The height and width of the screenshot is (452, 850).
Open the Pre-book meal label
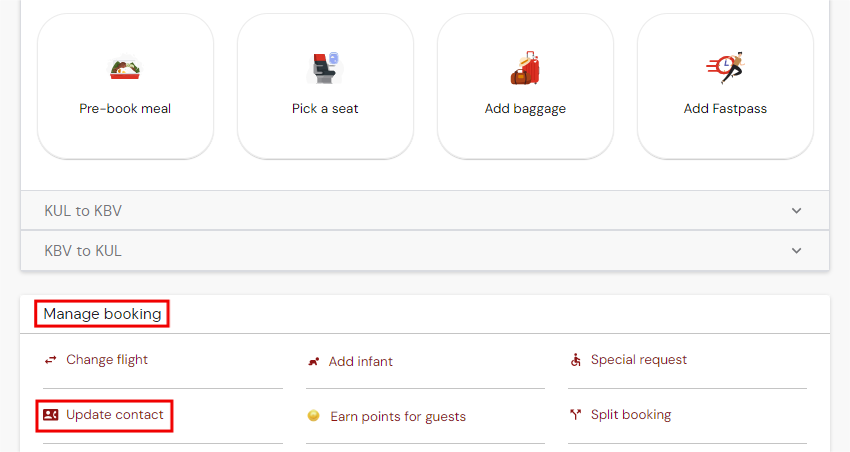pyautogui.click(x=125, y=109)
